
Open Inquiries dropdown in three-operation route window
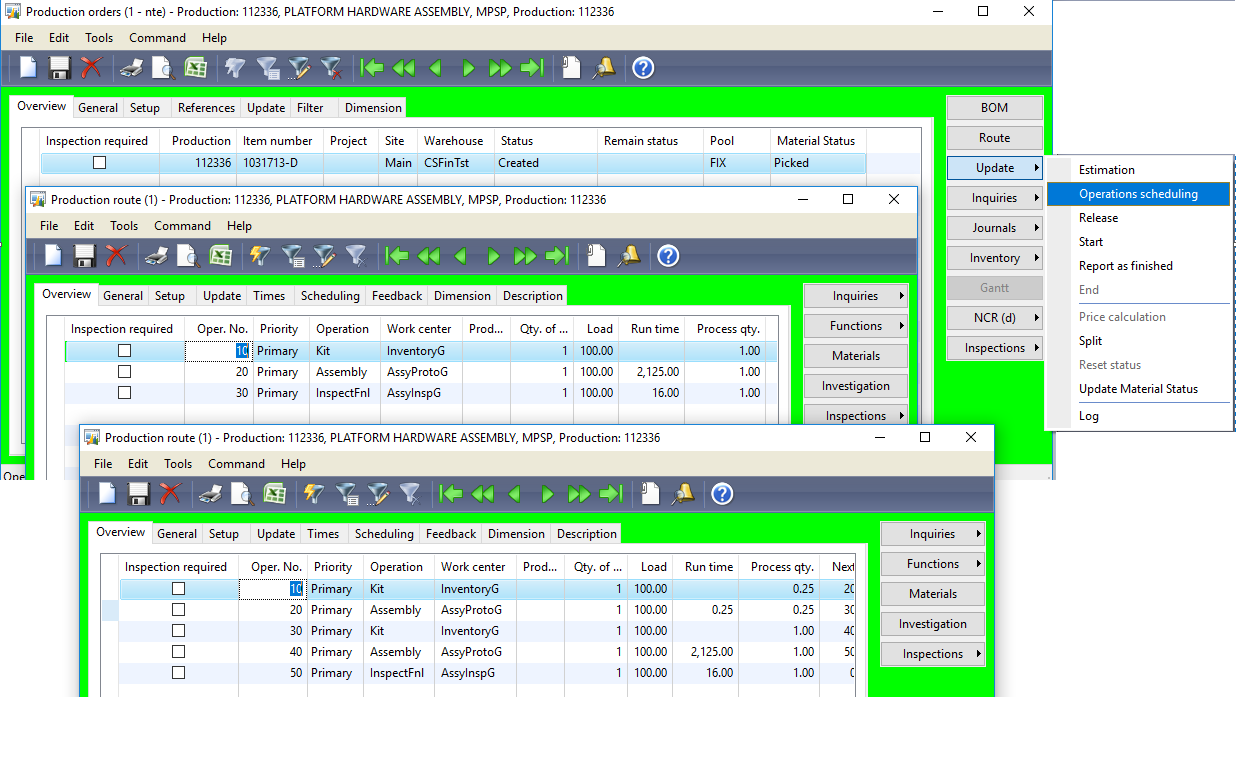coord(856,296)
